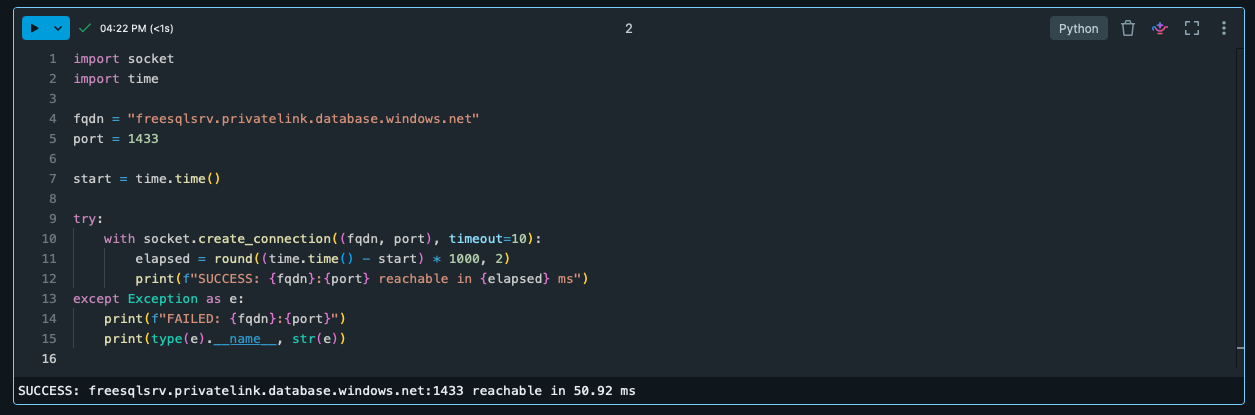Click the "start = time.time()" line
1255x415 pixels.
pos(146,179)
